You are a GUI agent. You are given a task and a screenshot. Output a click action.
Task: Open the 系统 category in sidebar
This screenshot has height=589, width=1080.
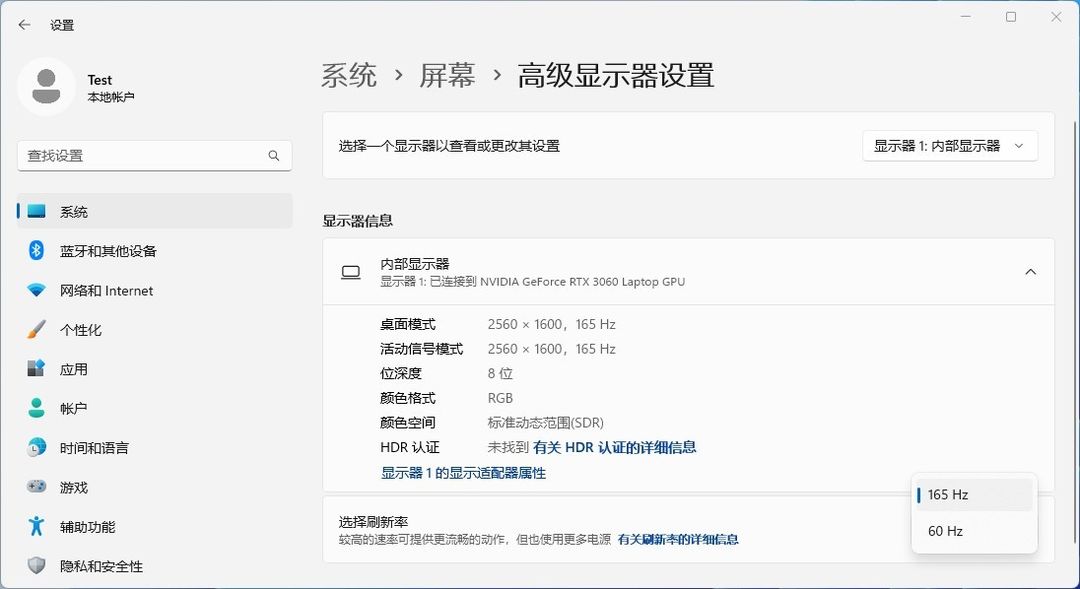click(155, 211)
